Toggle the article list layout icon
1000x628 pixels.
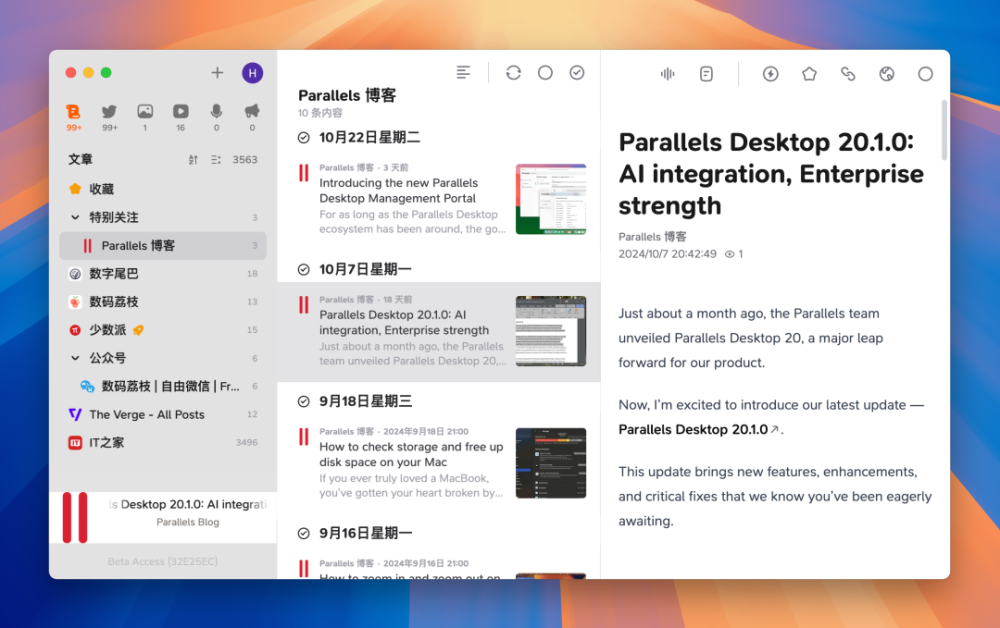tap(464, 73)
